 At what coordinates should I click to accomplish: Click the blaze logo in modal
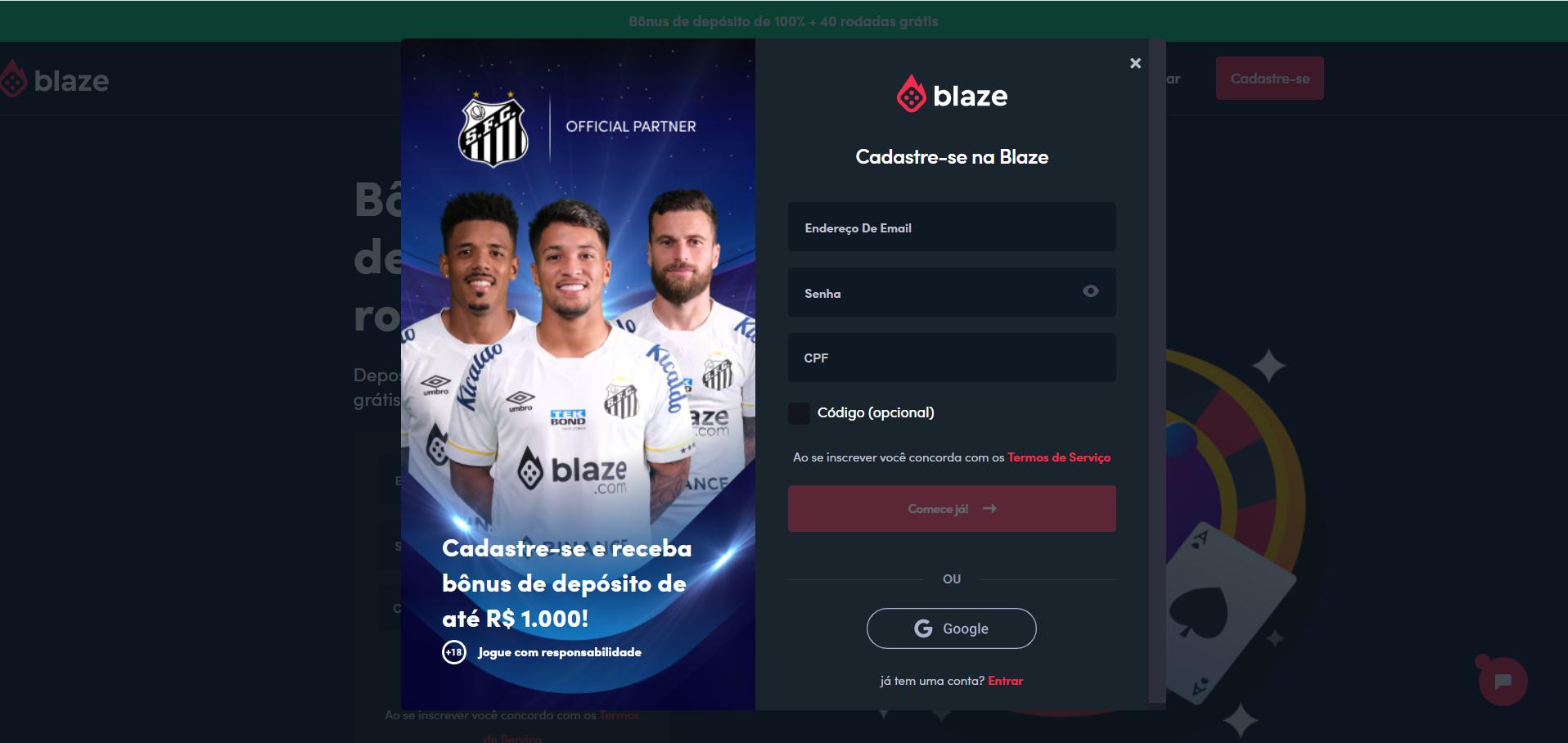point(952,94)
